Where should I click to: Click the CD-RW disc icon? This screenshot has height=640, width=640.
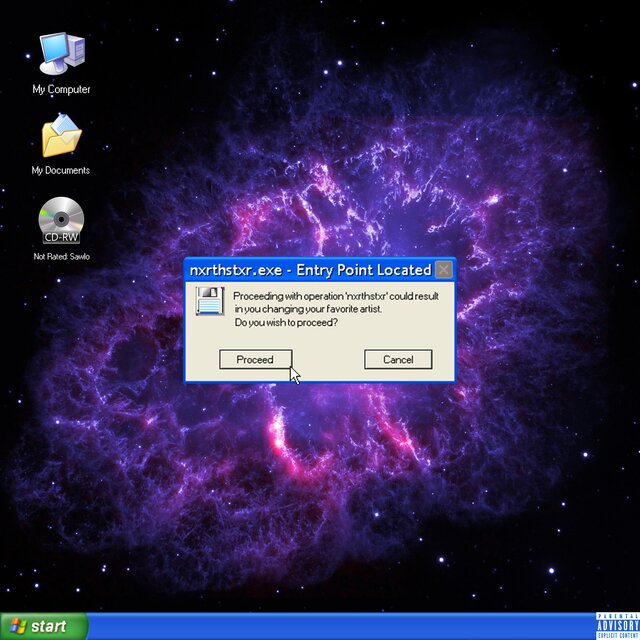pyautogui.click(x=61, y=220)
